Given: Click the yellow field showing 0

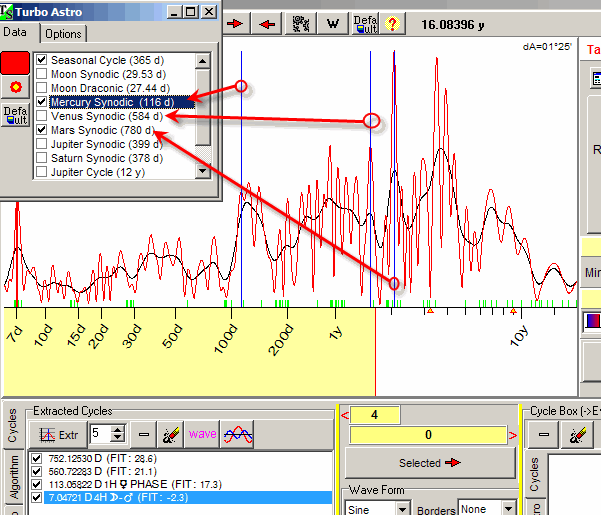Looking at the screenshot, I should [428, 435].
